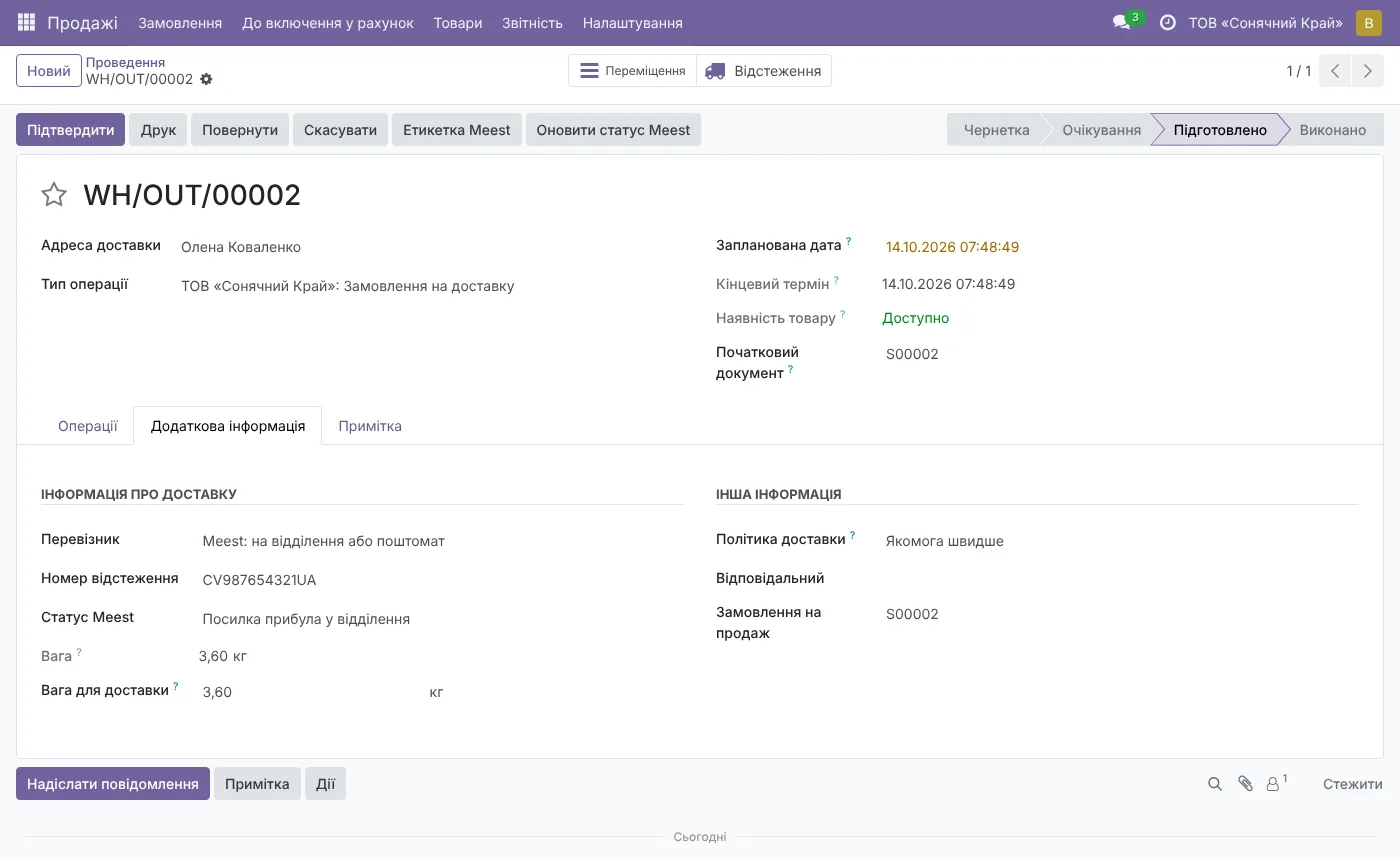This screenshot has width=1400, height=860.
Task: Open the Товари menu
Action: [458, 22]
